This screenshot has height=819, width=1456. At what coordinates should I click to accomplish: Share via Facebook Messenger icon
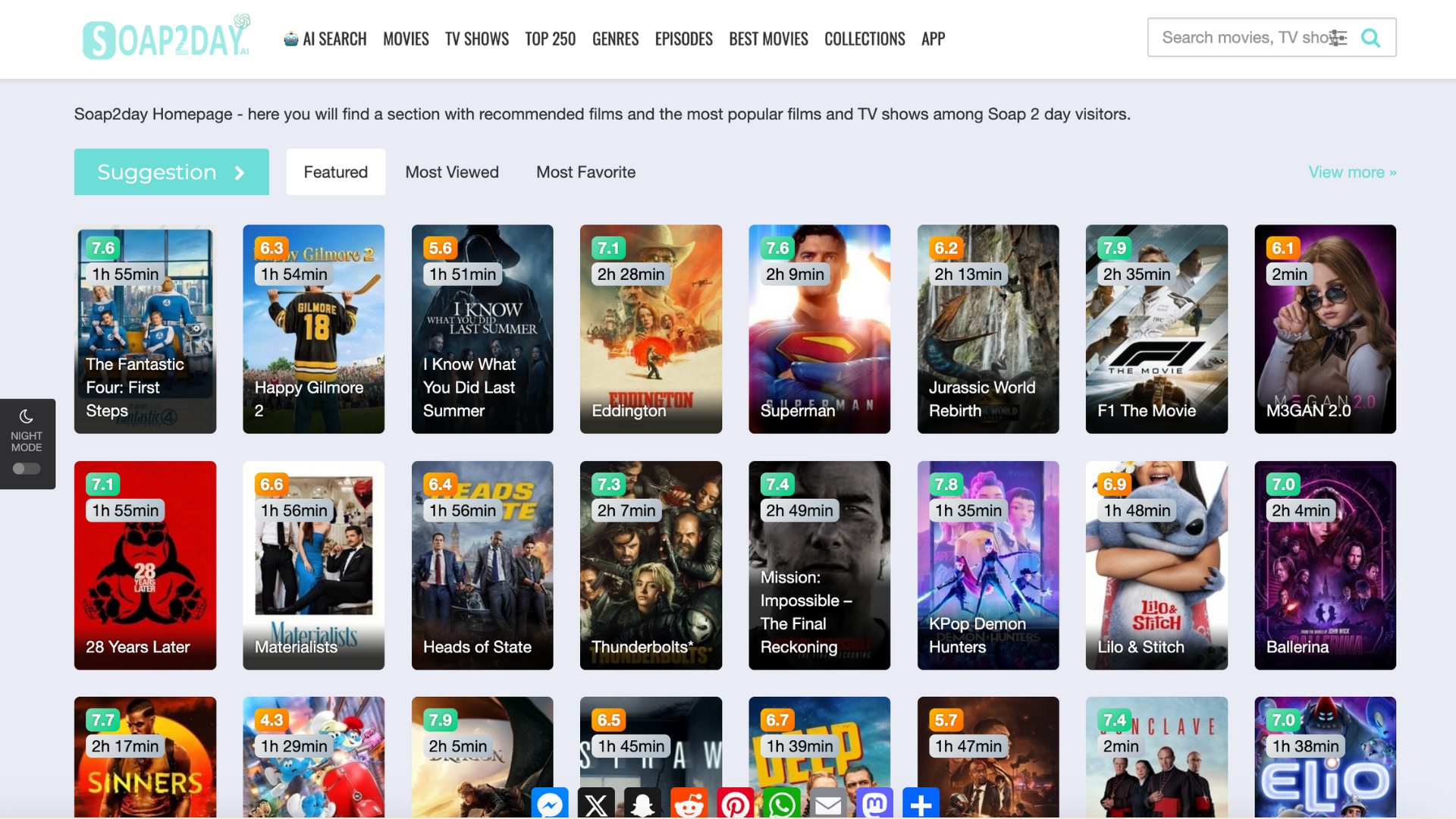coord(550,804)
